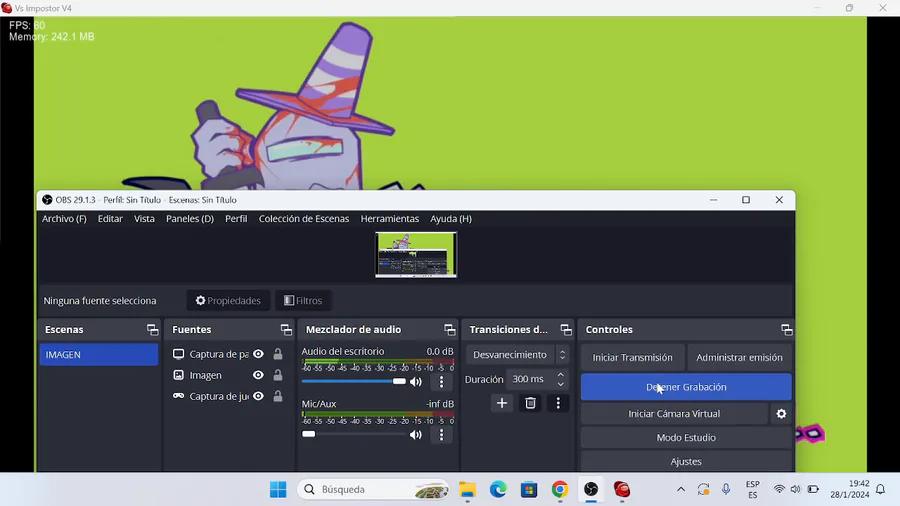Switch to Vs Impostor taskbar icon
Viewport: 900px width, 506px height.
(x=622, y=489)
